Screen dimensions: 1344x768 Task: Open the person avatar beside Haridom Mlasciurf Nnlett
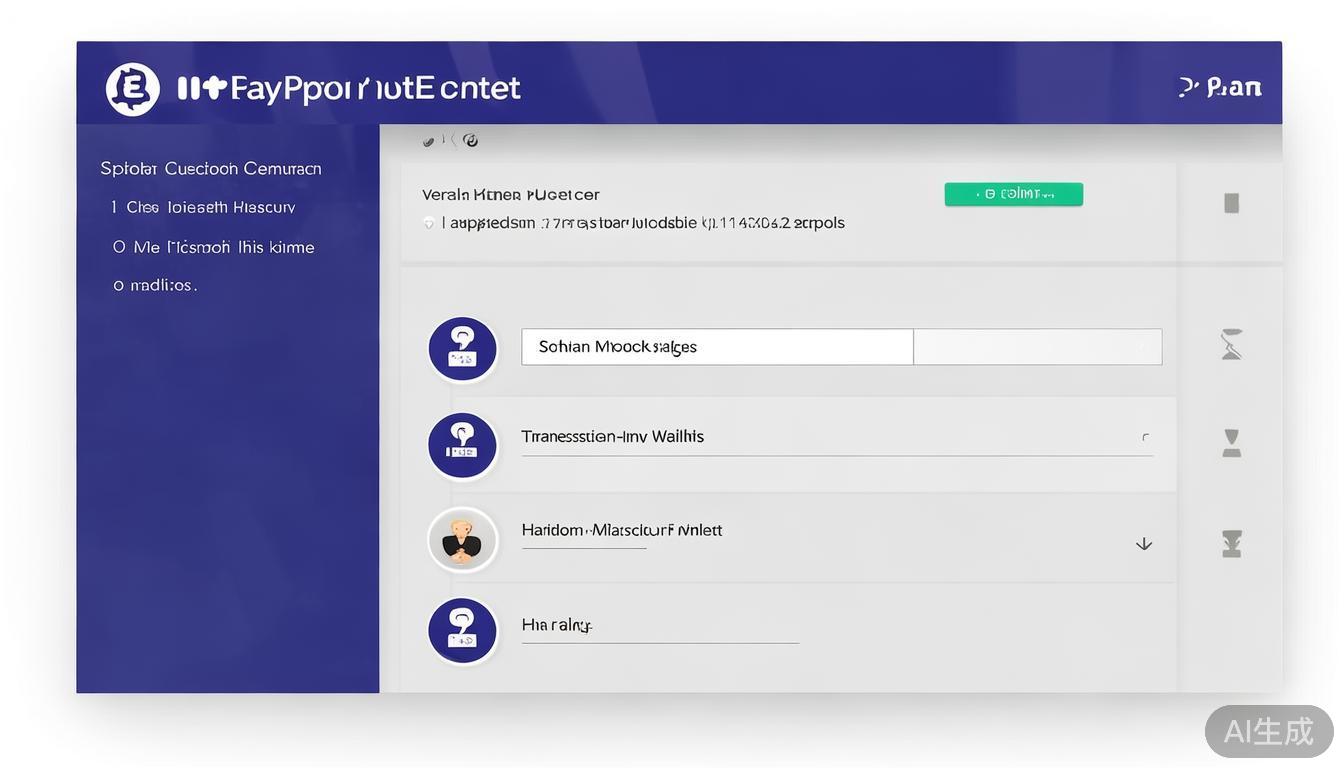[462, 540]
